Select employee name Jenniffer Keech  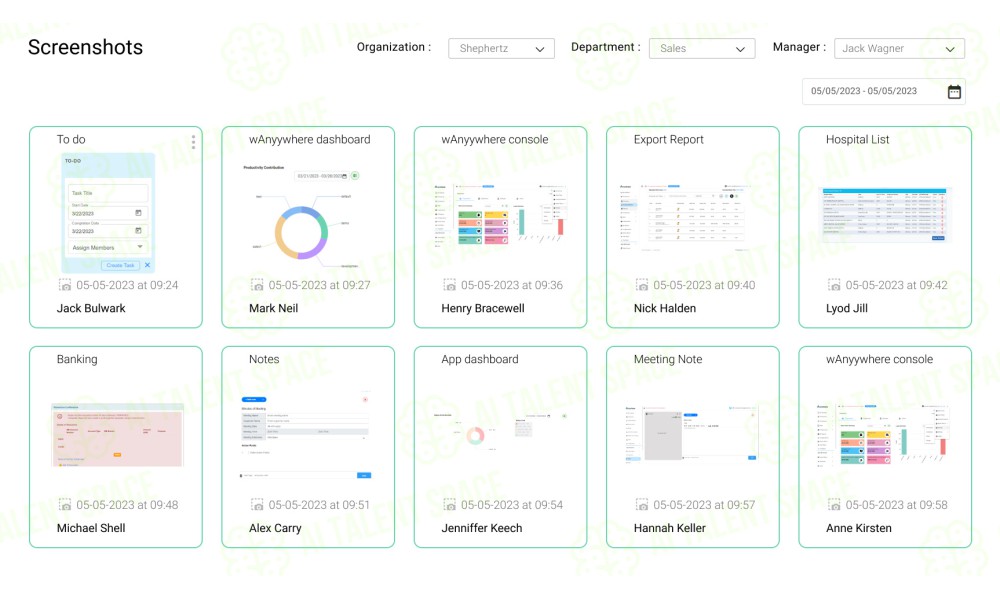click(x=482, y=529)
